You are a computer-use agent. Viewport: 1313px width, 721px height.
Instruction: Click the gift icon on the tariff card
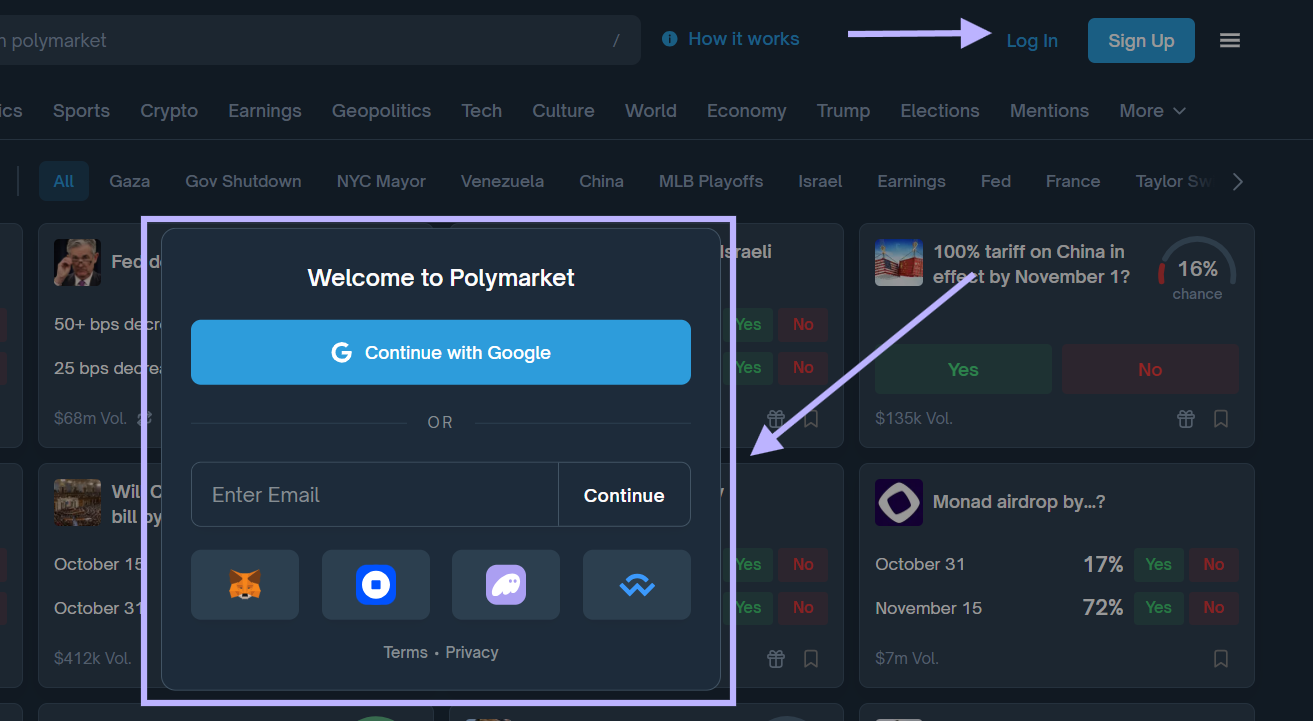[x=1185, y=419]
